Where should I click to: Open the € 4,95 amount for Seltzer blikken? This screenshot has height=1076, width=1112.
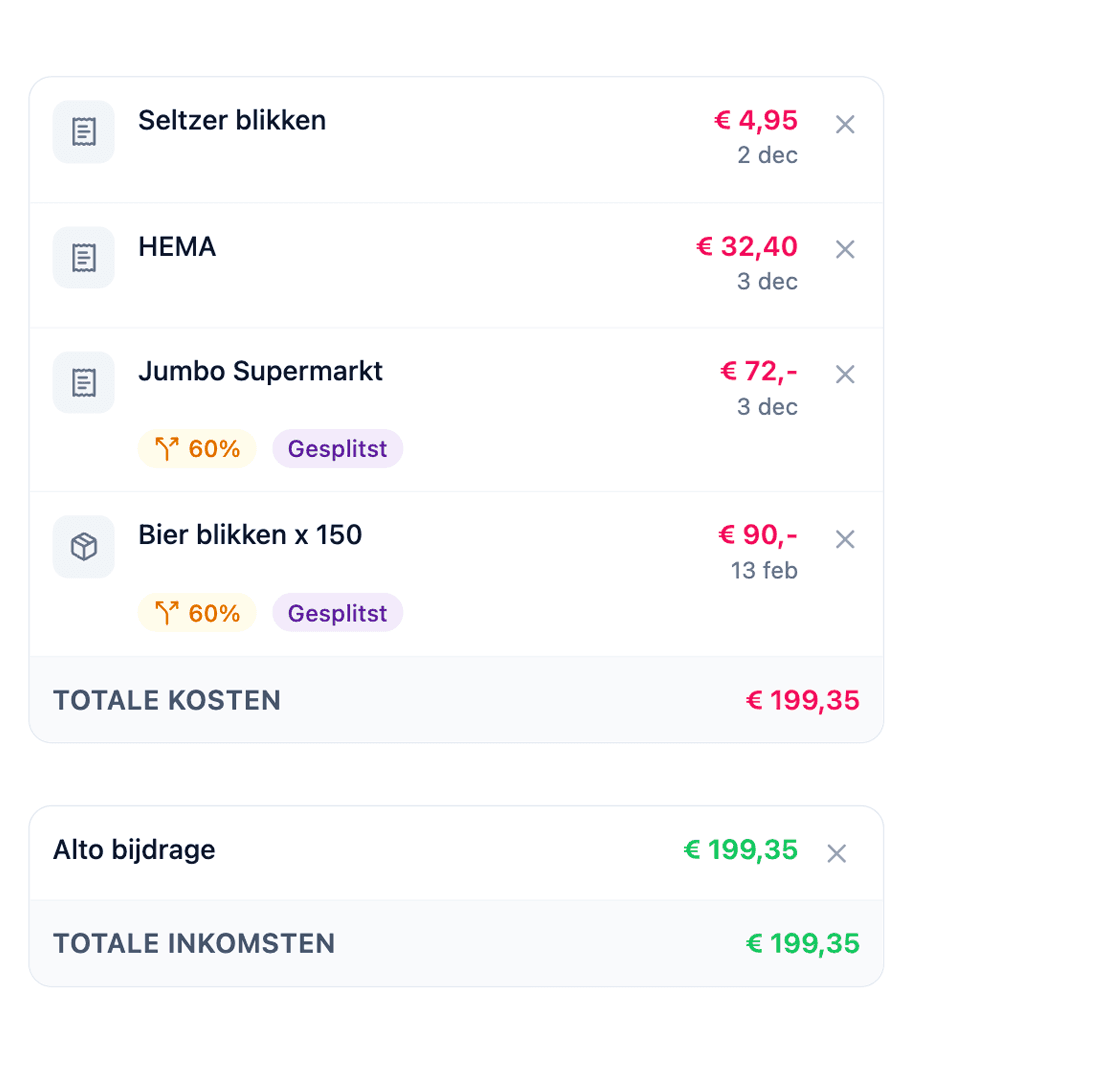click(755, 121)
